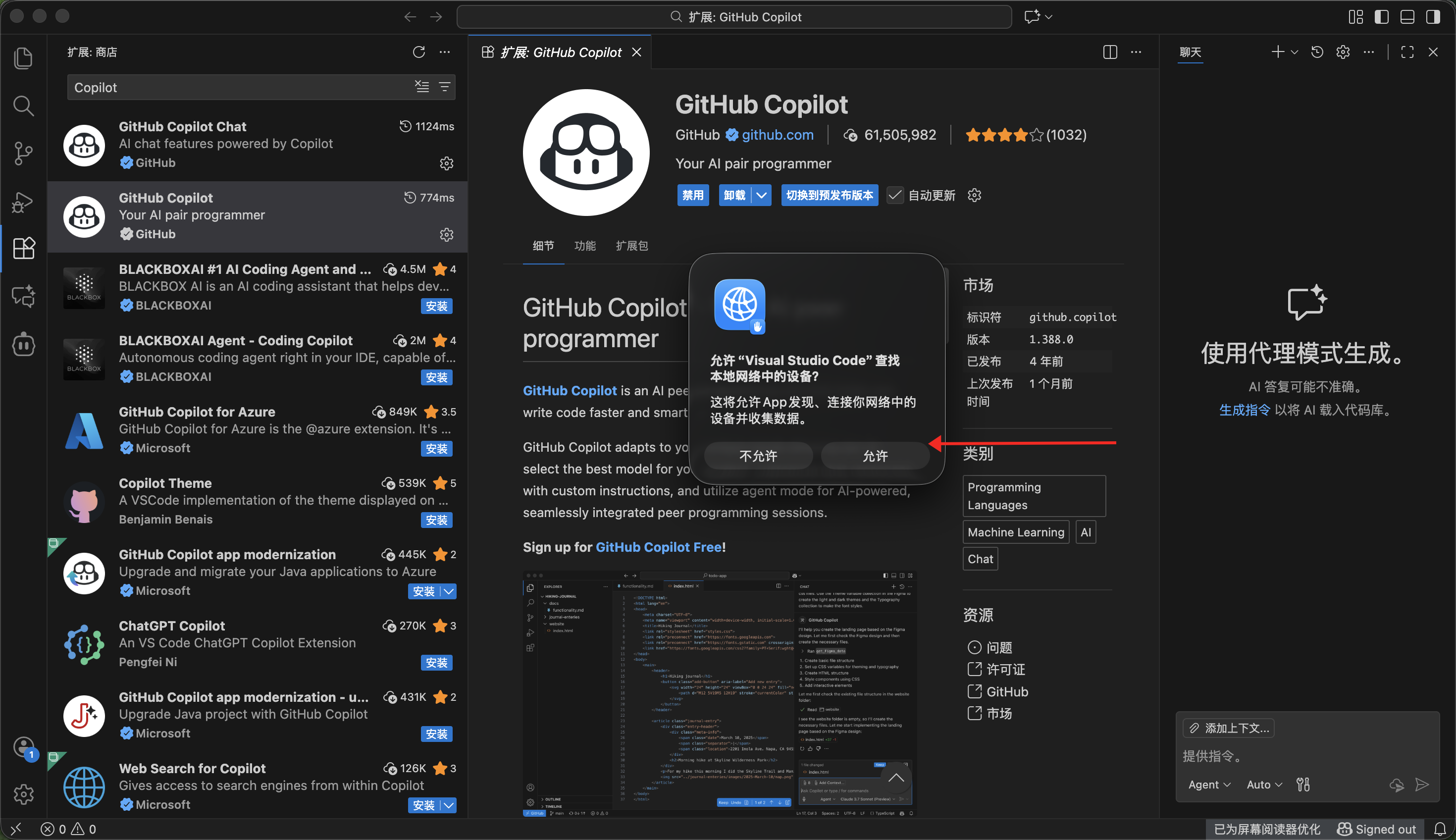The height and width of the screenshot is (840, 1456).
Task: Click the Search icon in activity bar
Action: click(x=23, y=105)
